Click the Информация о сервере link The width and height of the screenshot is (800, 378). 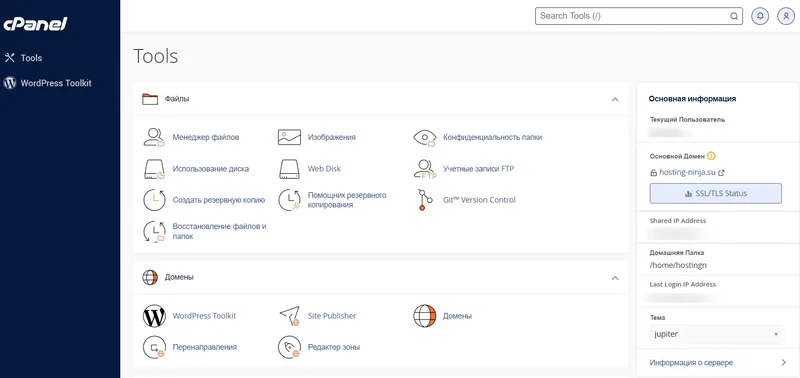(x=691, y=363)
